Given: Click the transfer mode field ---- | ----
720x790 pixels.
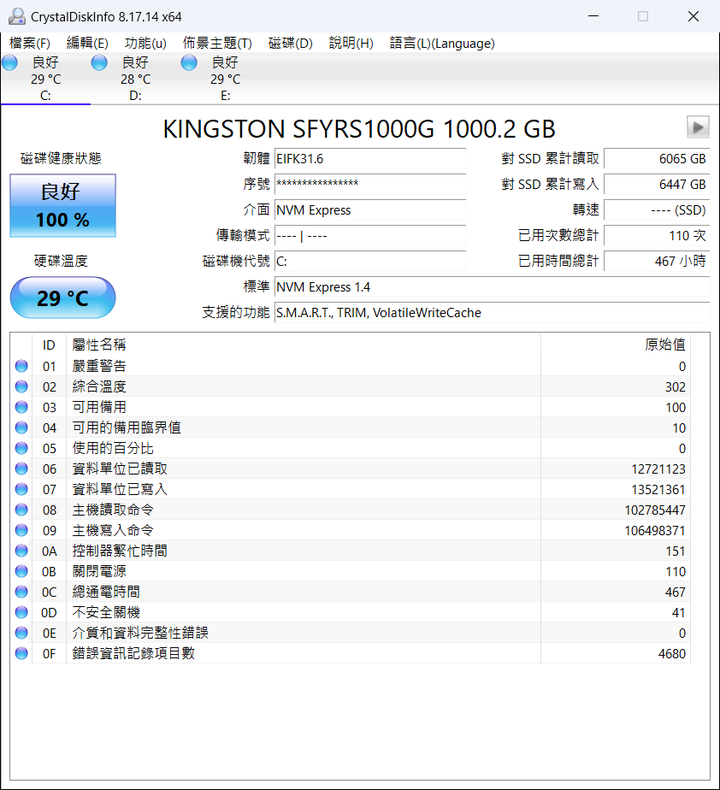Looking at the screenshot, I should 370,236.
